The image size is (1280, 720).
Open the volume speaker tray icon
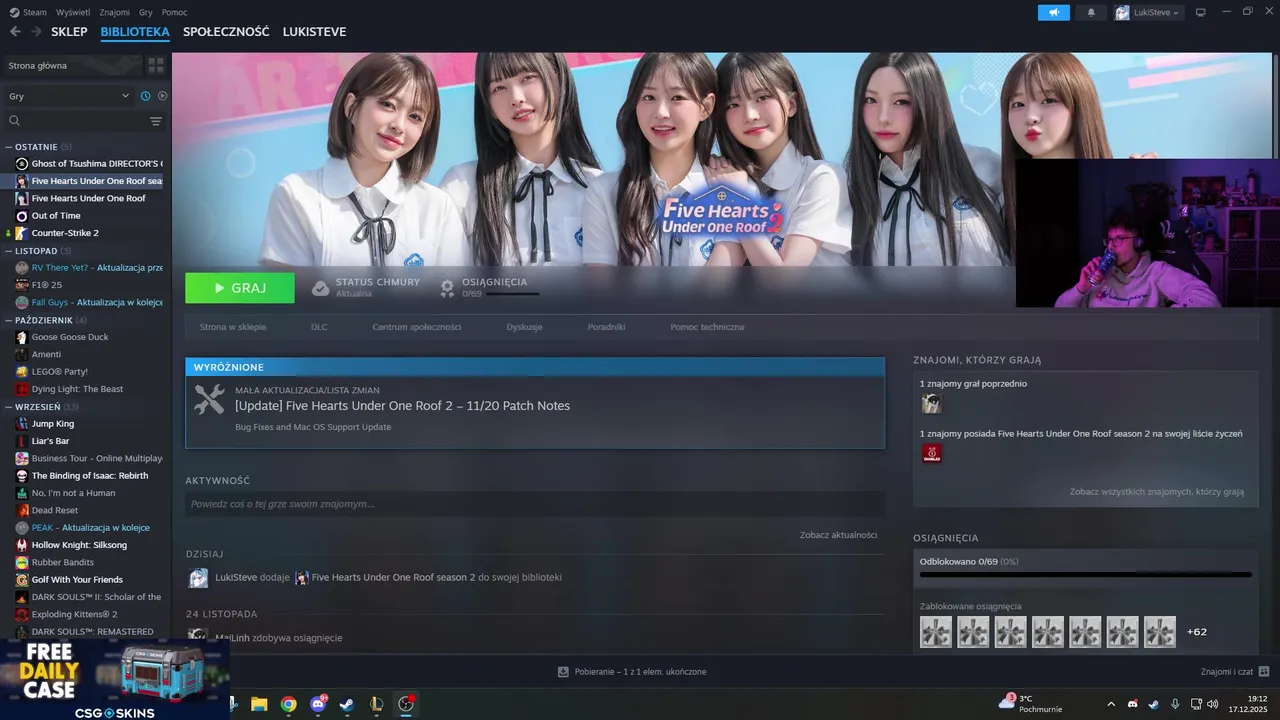point(1212,704)
